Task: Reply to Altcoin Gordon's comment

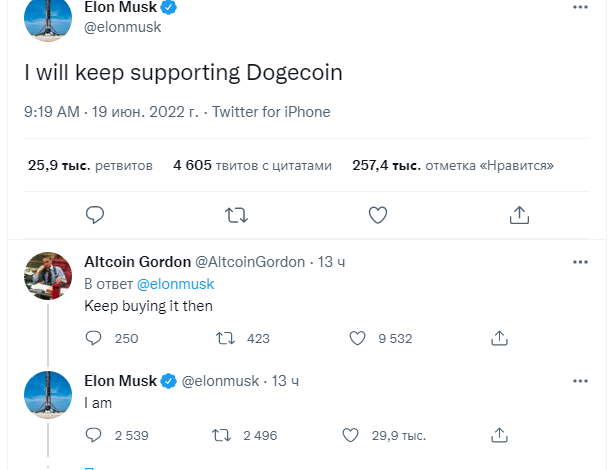Action: [x=94, y=339]
